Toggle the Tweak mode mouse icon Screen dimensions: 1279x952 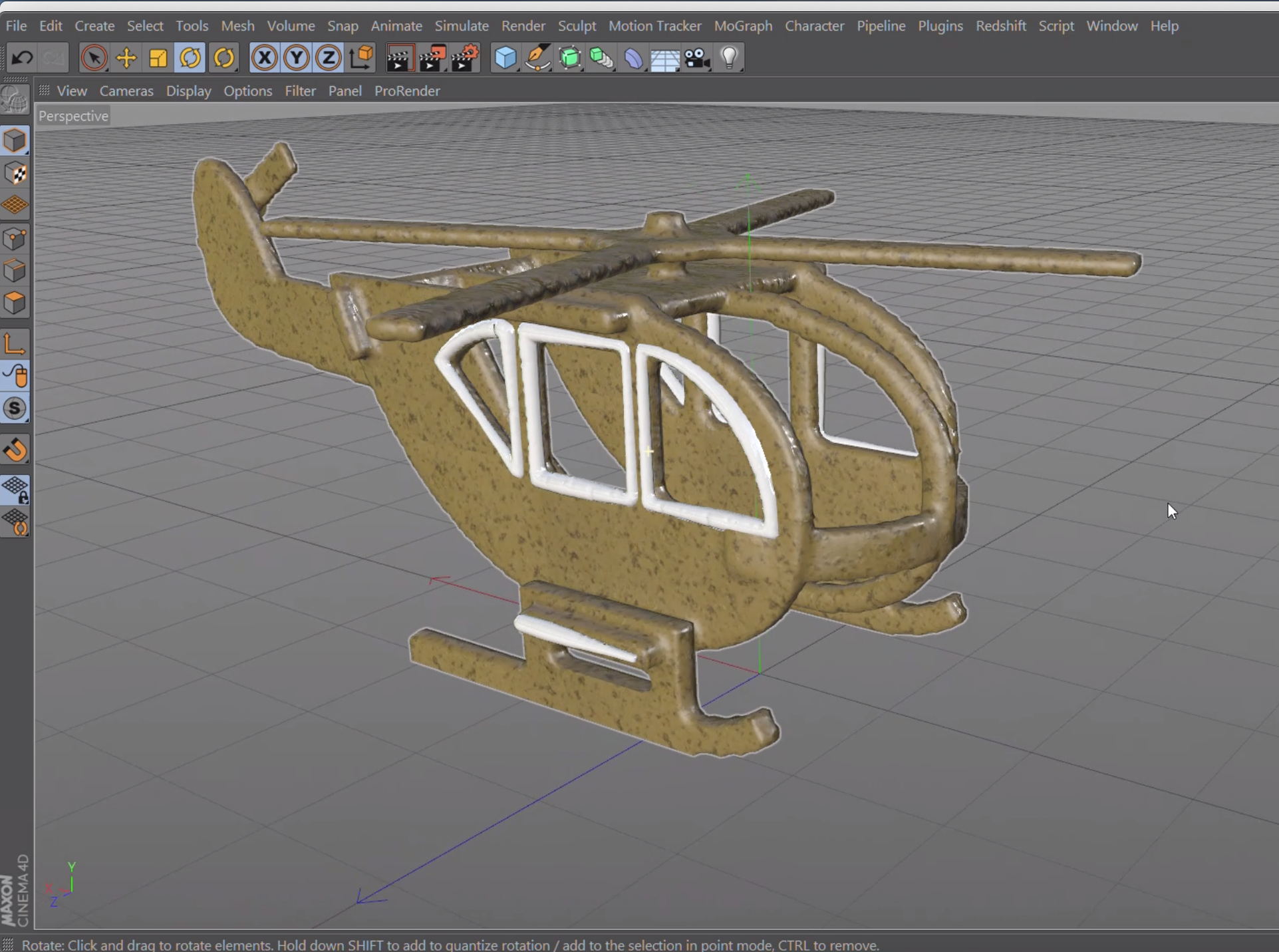pos(15,376)
